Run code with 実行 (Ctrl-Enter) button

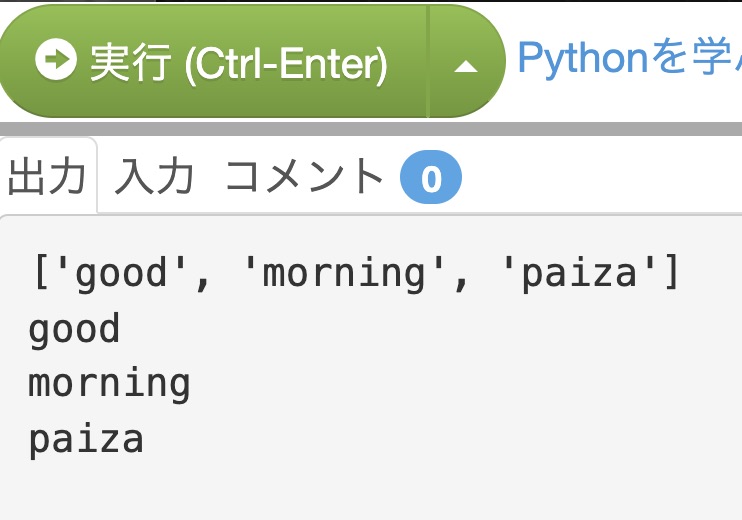(x=214, y=62)
